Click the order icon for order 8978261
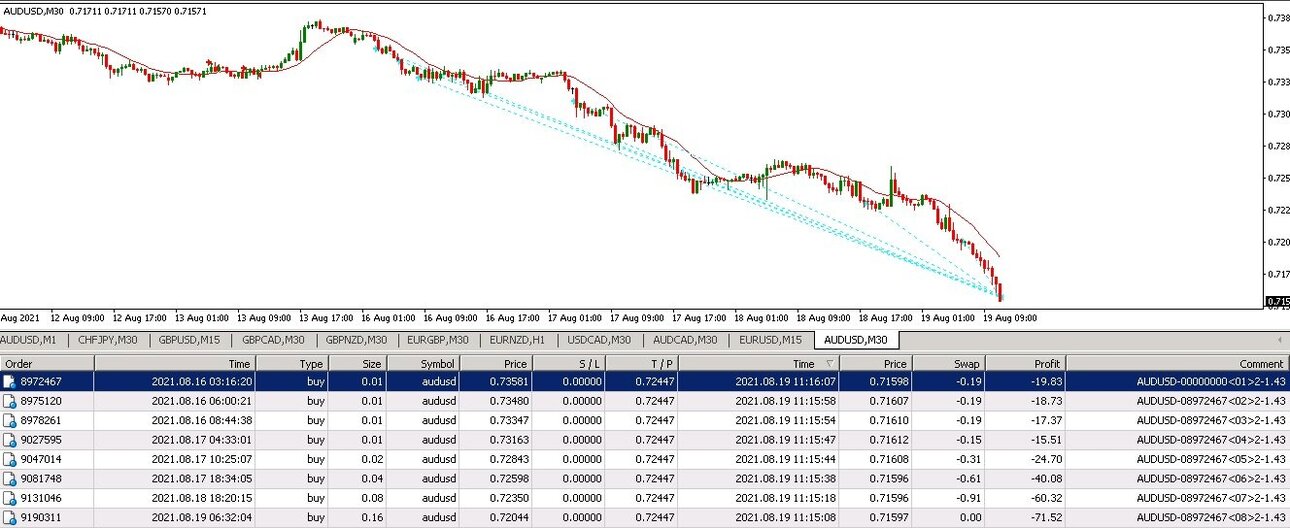The height and width of the screenshot is (528, 1290). pyautogui.click(x=10, y=420)
